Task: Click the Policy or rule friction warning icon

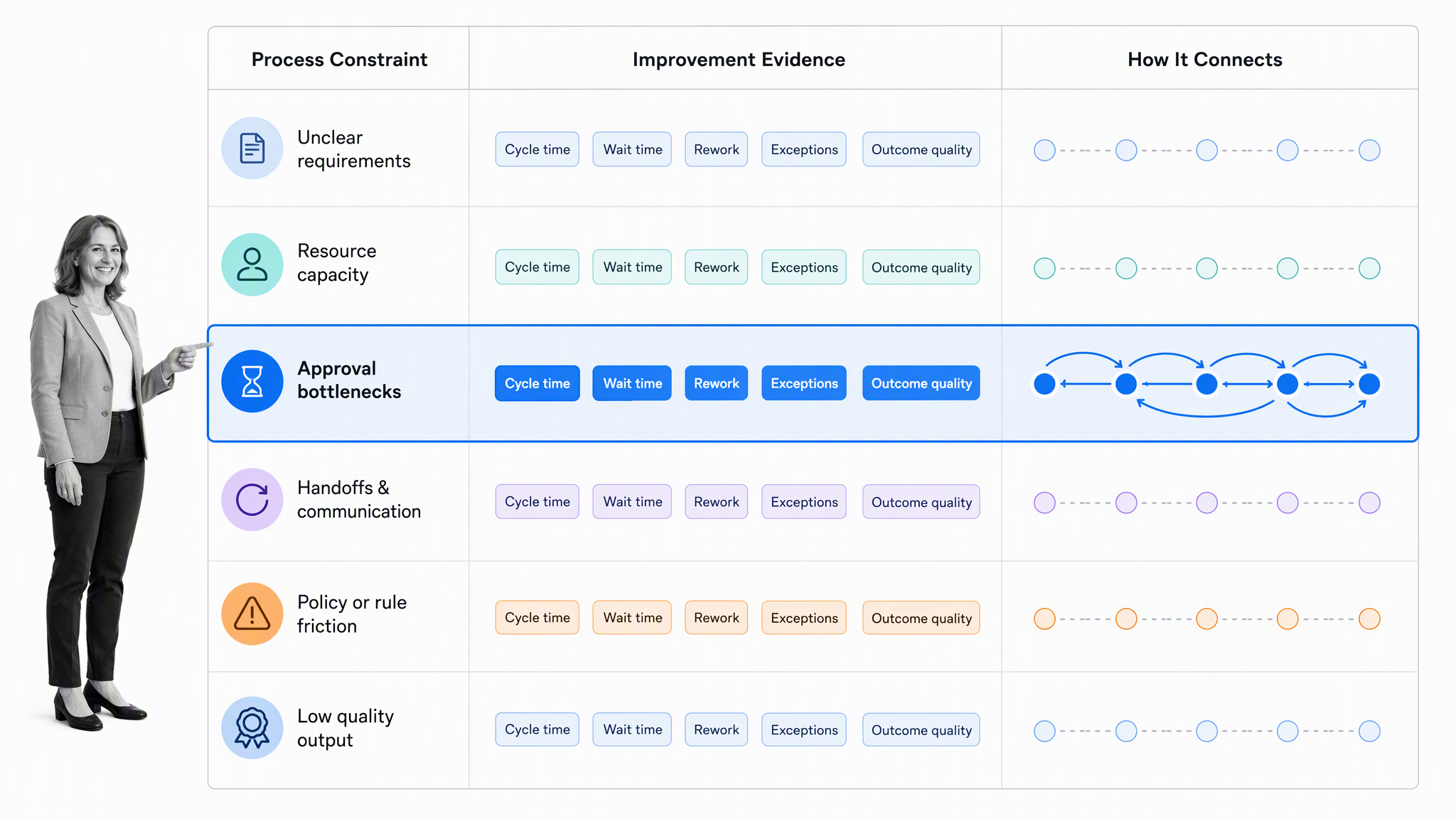Action: pos(252,614)
